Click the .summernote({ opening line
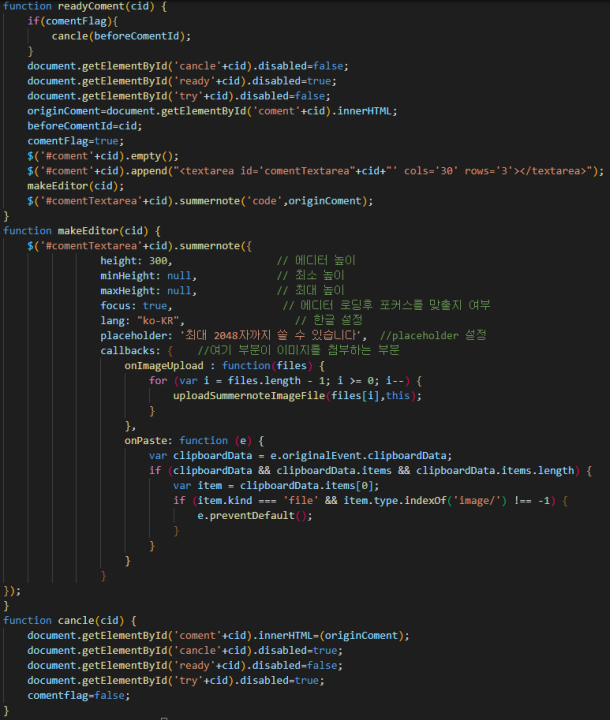610x720 pixels. point(140,246)
